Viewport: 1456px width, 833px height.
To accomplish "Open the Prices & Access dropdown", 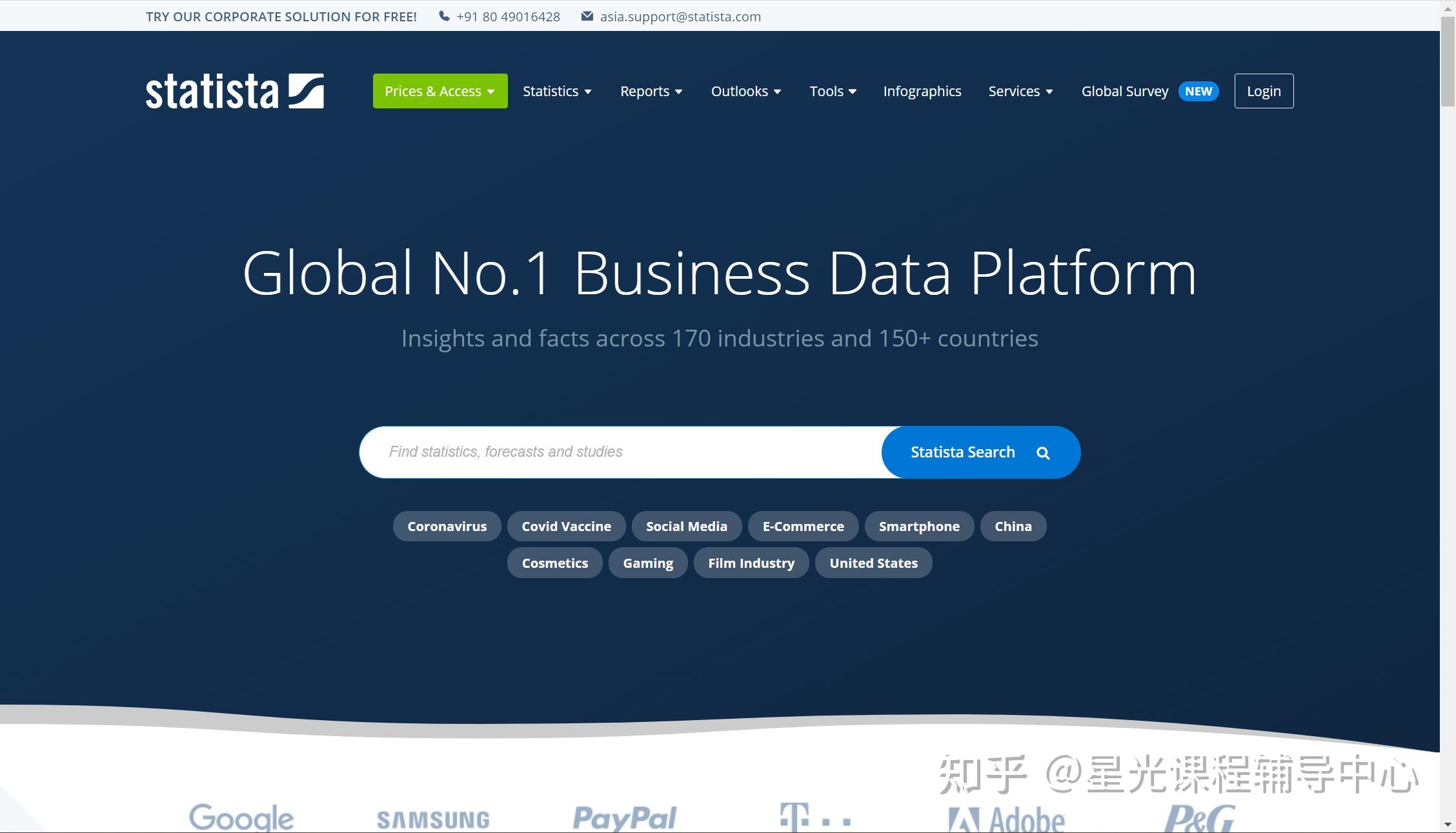I will click(440, 91).
